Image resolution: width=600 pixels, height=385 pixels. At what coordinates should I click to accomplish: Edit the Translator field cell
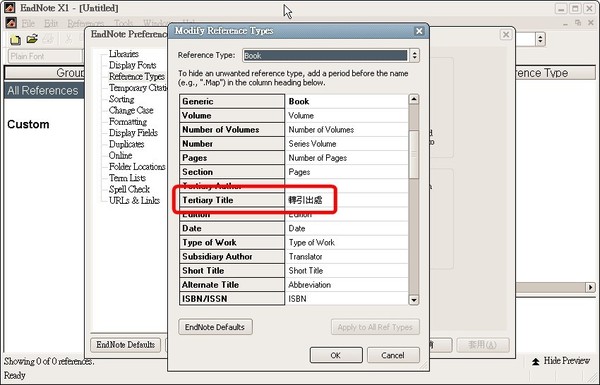[347, 257]
